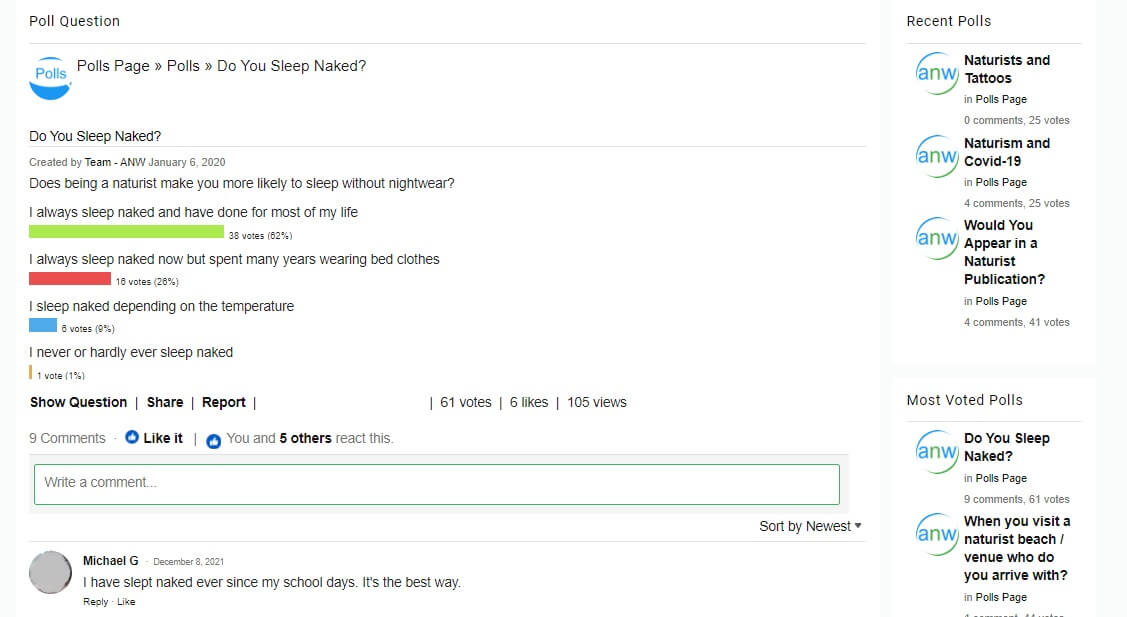The width and height of the screenshot is (1127, 617).
Task: Go to the Polls breadcrumb
Action: [x=183, y=66]
